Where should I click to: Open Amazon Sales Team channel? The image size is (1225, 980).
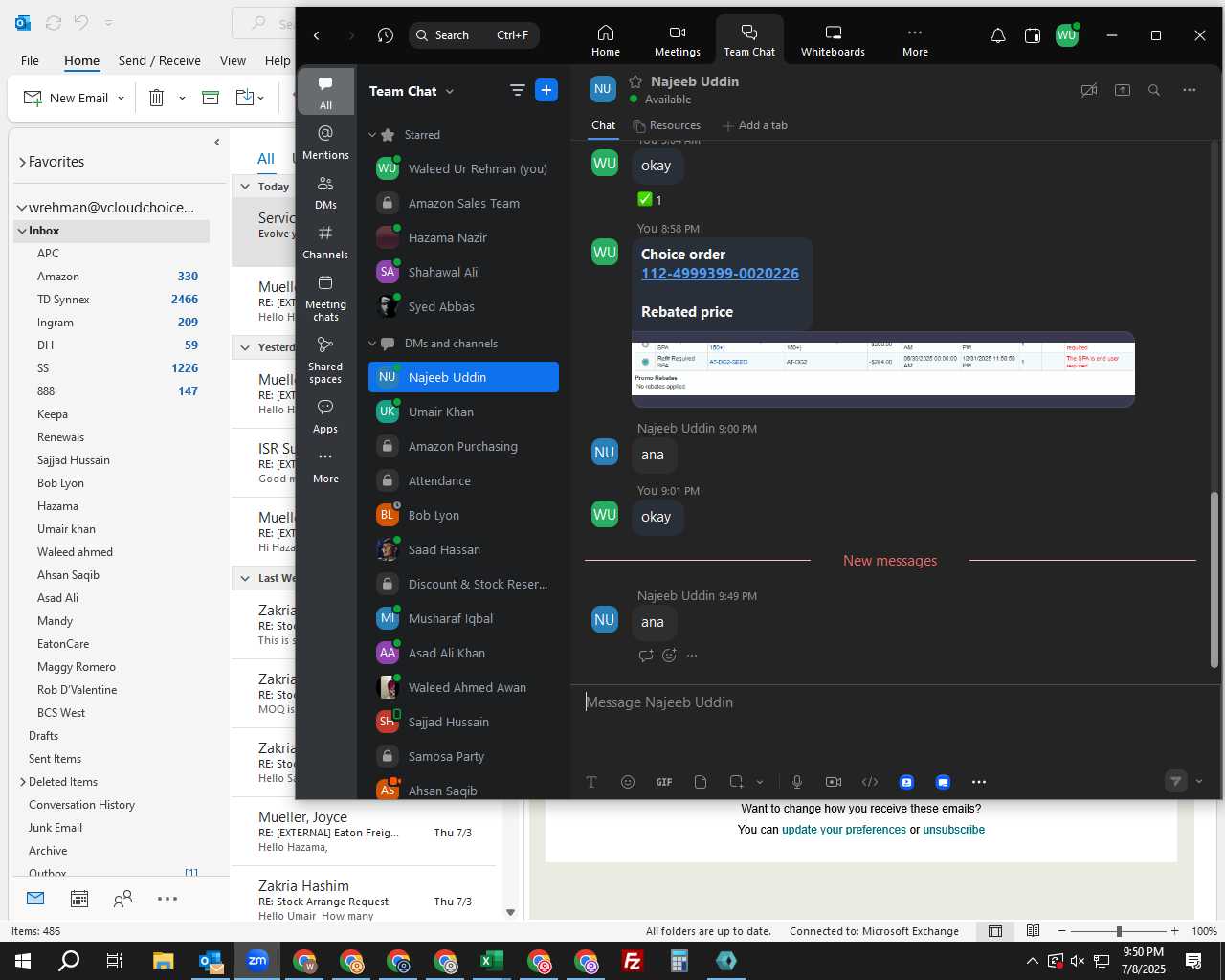coord(463,203)
